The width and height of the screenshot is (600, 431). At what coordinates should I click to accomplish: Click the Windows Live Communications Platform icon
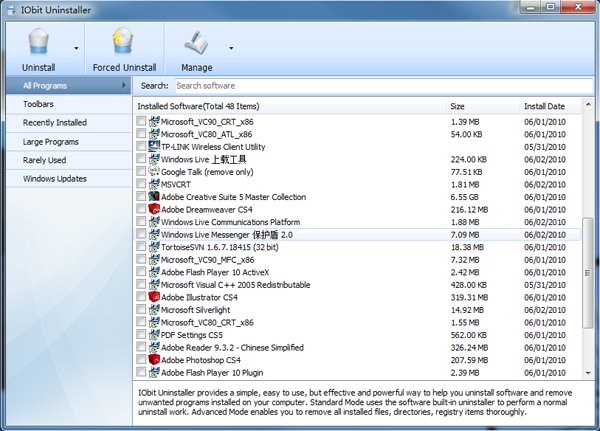(154, 222)
